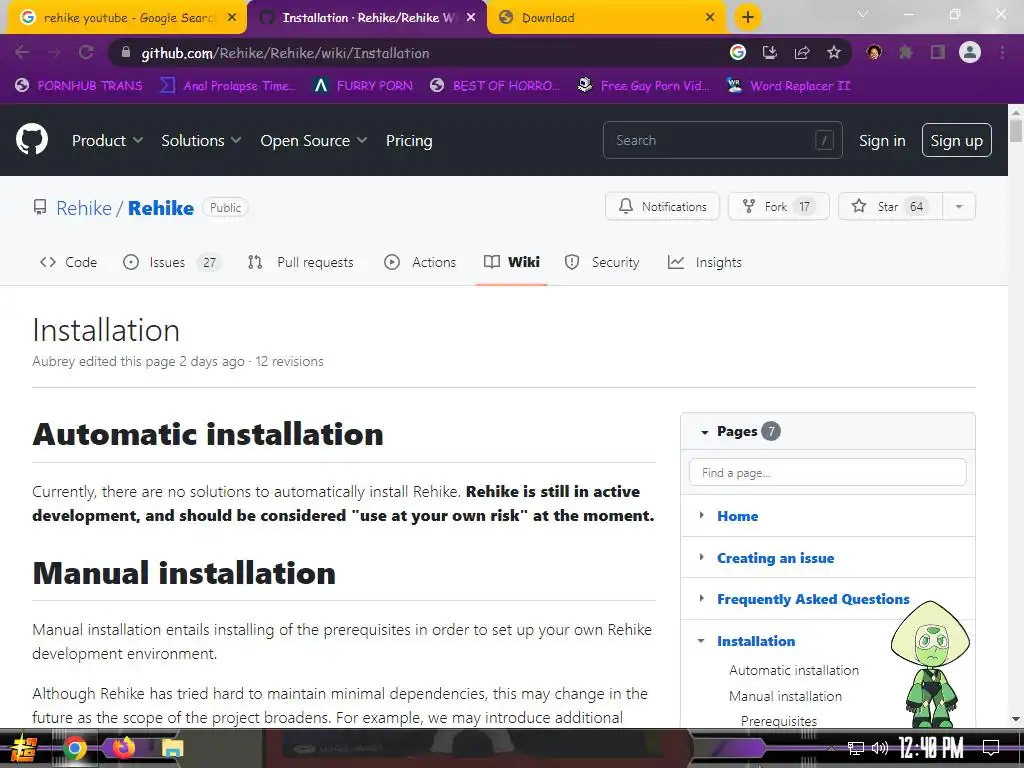Close the rehike youtube Google Search tab
The height and width of the screenshot is (768, 1024).
tap(232, 18)
